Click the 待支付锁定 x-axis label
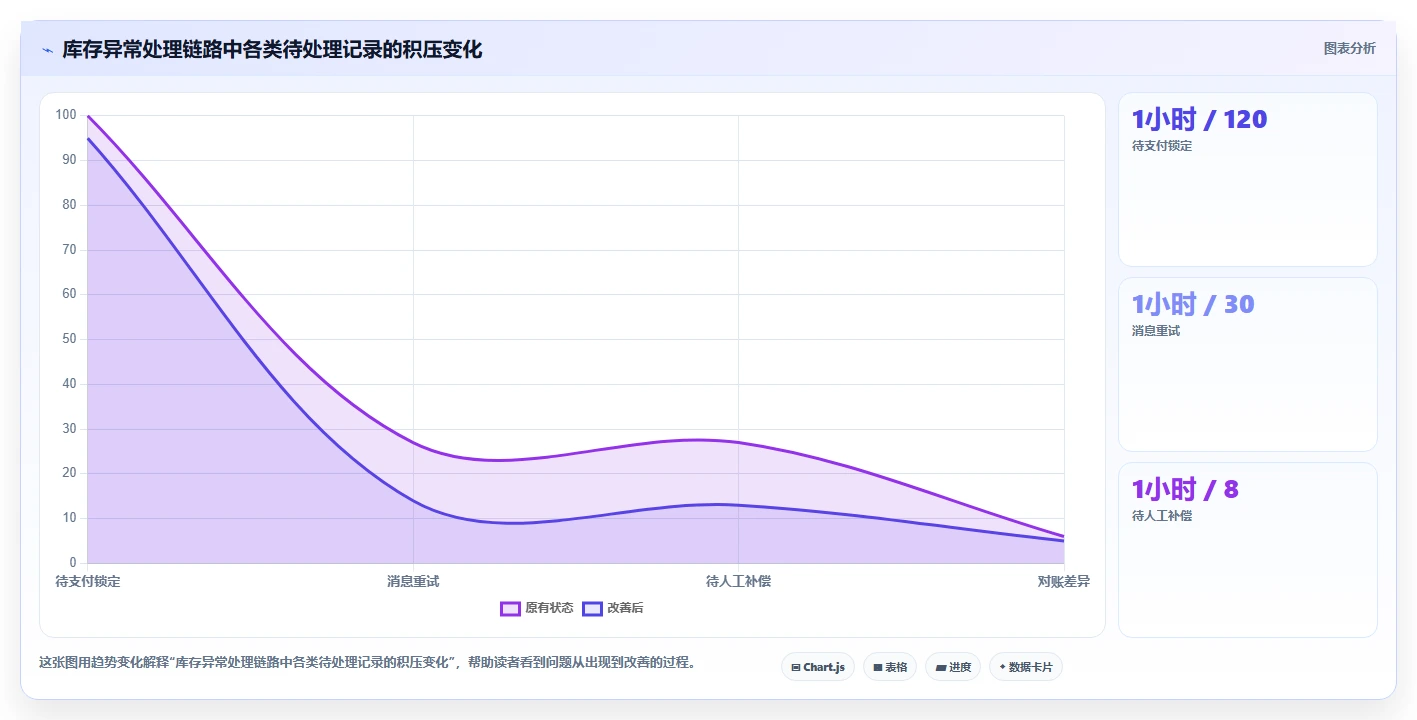The image size is (1417, 720). tap(88, 581)
